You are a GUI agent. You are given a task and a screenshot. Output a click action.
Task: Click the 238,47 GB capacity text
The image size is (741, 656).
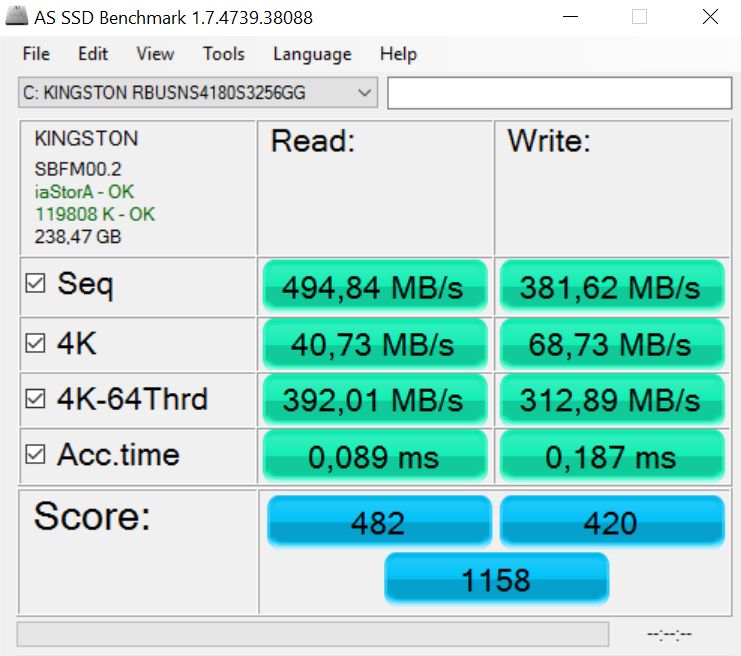[x=78, y=236]
